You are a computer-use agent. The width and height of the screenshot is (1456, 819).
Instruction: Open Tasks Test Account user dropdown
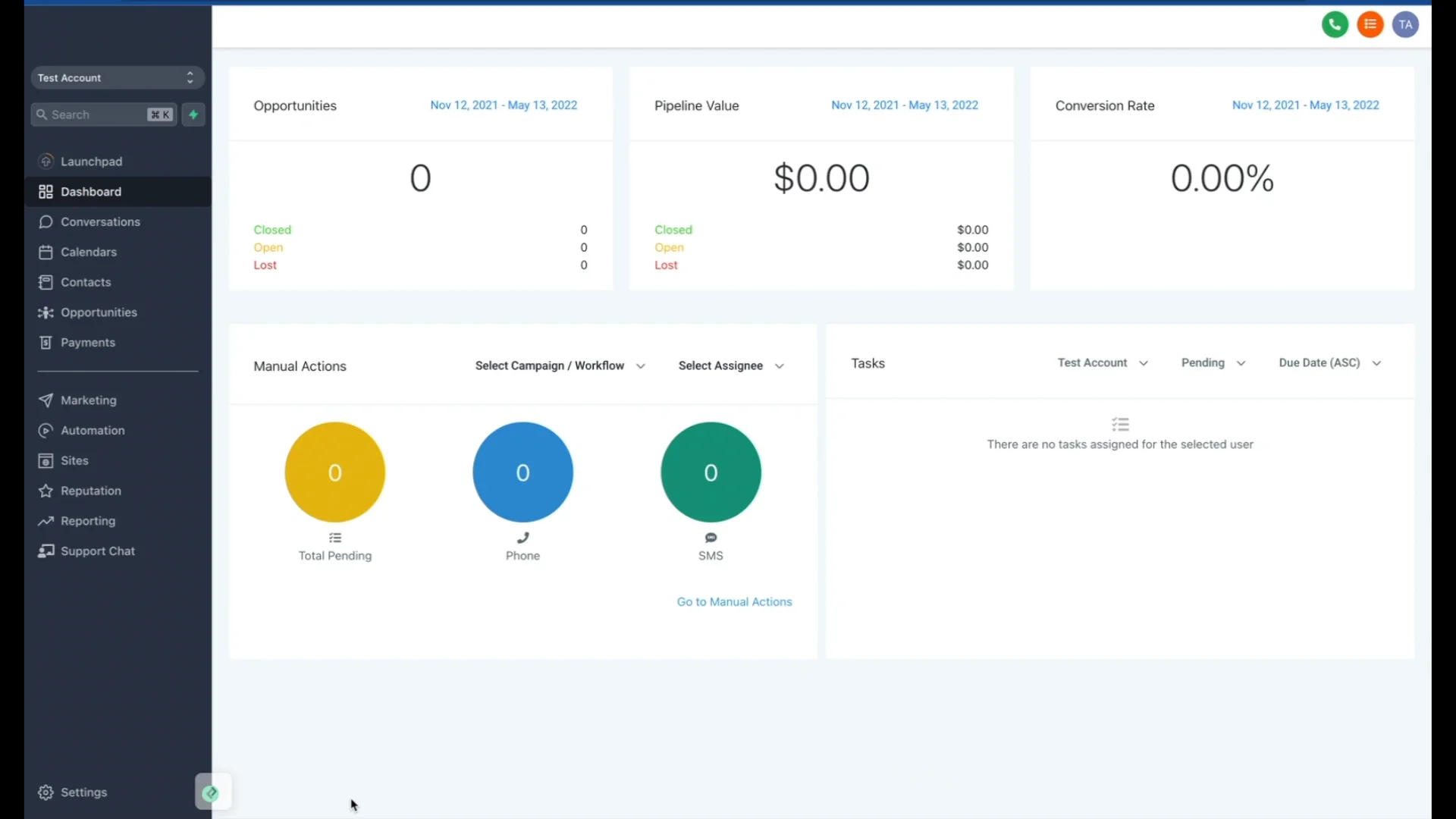1103,363
